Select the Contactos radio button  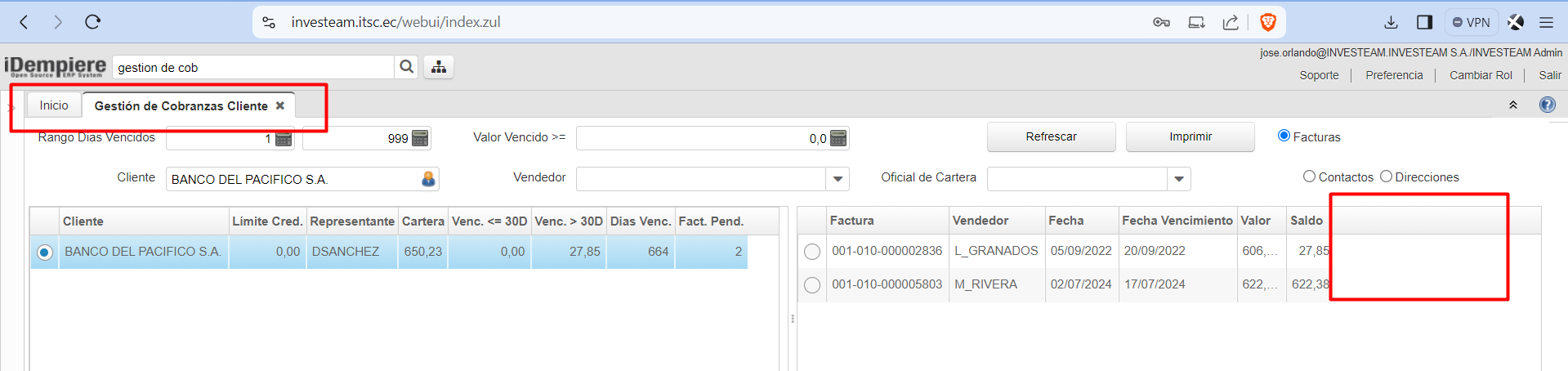[x=1309, y=177]
